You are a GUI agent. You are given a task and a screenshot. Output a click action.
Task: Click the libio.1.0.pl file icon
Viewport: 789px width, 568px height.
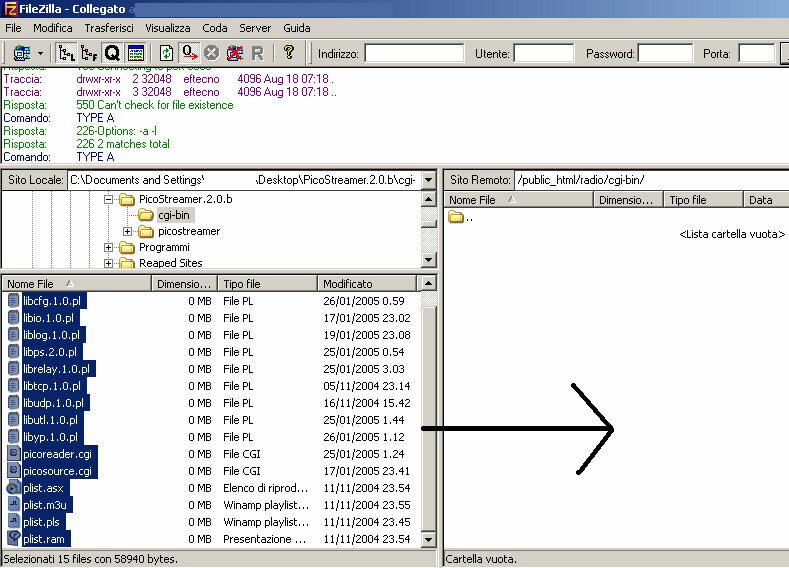click(x=14, y=318)
